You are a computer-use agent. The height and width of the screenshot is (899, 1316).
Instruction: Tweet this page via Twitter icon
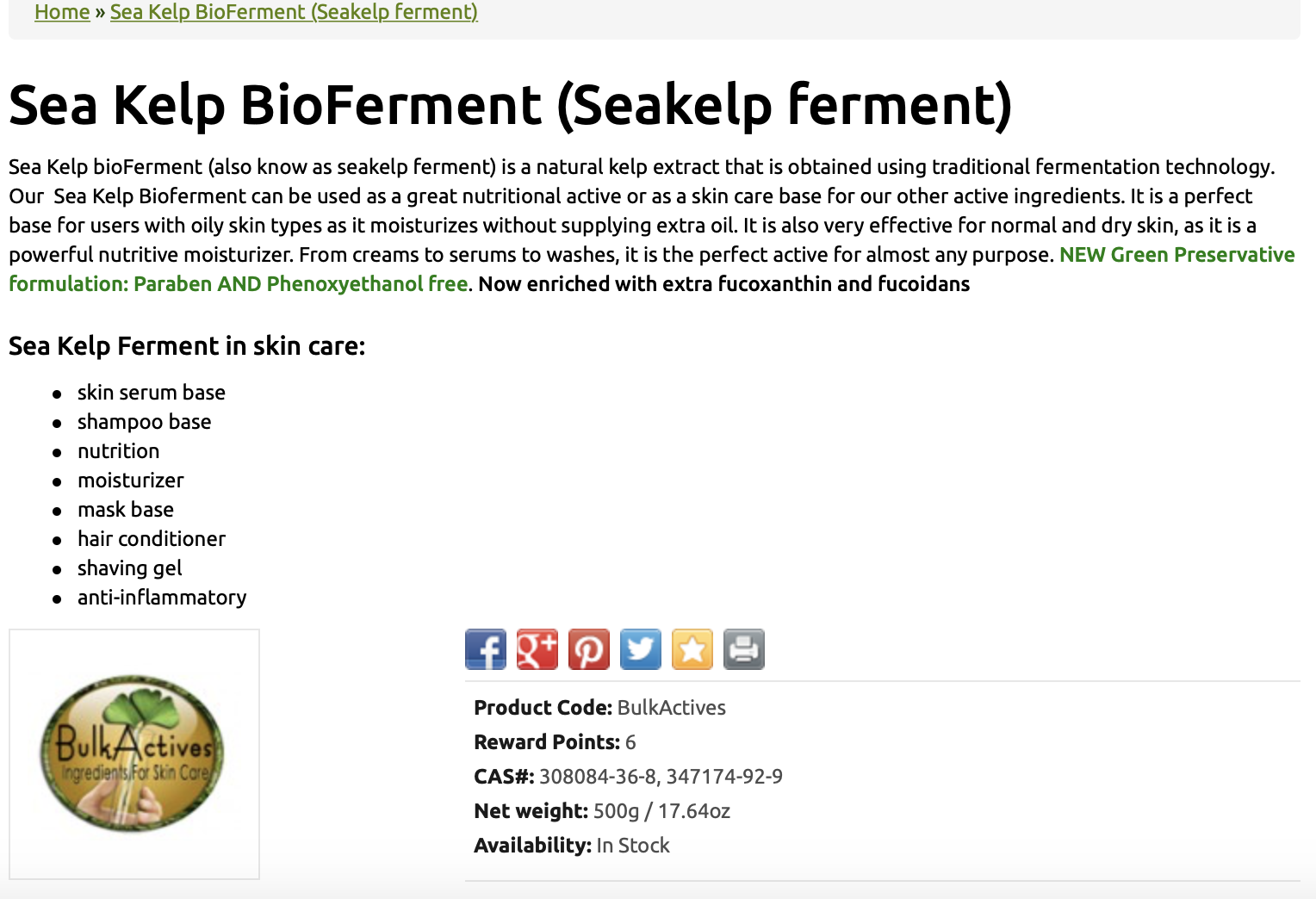(x=641, y=649)
